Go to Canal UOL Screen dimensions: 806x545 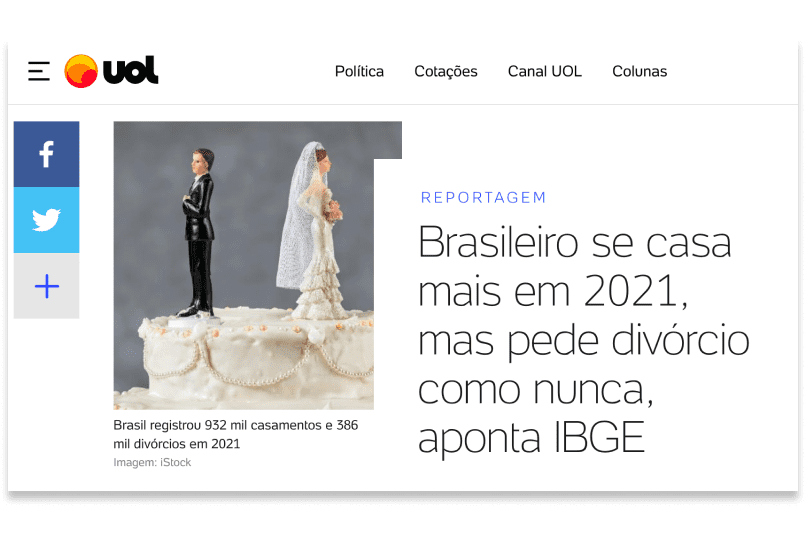click(545, 71)
